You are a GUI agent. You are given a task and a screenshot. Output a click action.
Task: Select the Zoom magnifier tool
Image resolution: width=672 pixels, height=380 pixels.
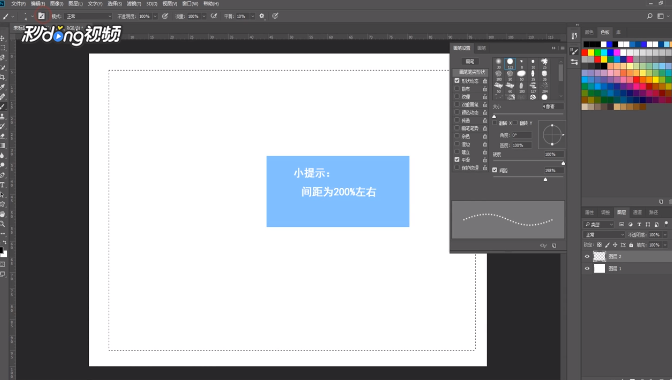3,224
